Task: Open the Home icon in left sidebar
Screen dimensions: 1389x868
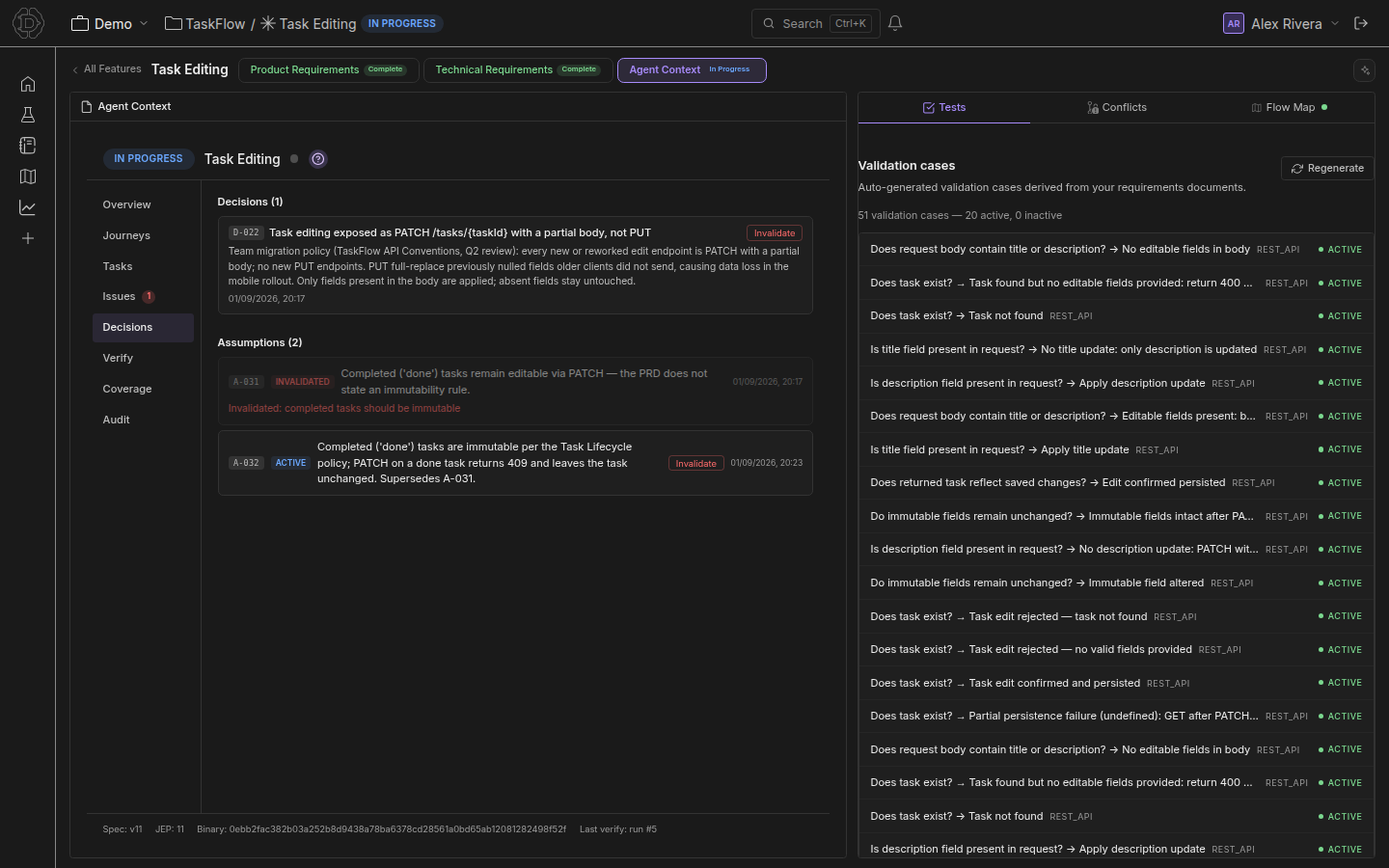Action: (28, 84)
